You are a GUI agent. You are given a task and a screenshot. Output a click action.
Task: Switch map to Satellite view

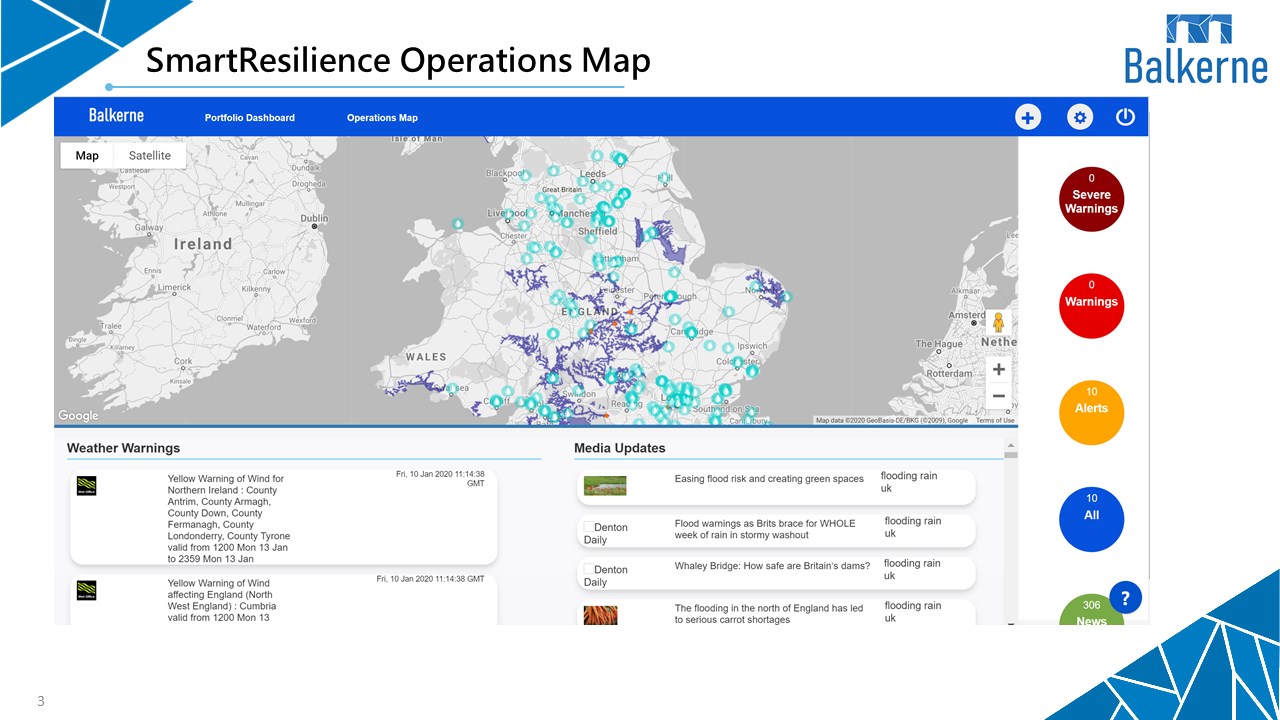click(x=150, y=156)
